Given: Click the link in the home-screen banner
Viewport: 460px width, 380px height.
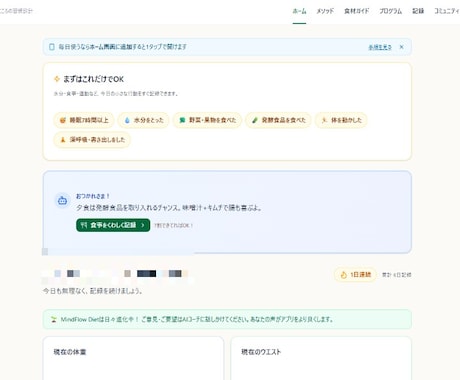Looking at the screenshot, I should [x=380, y=47].
